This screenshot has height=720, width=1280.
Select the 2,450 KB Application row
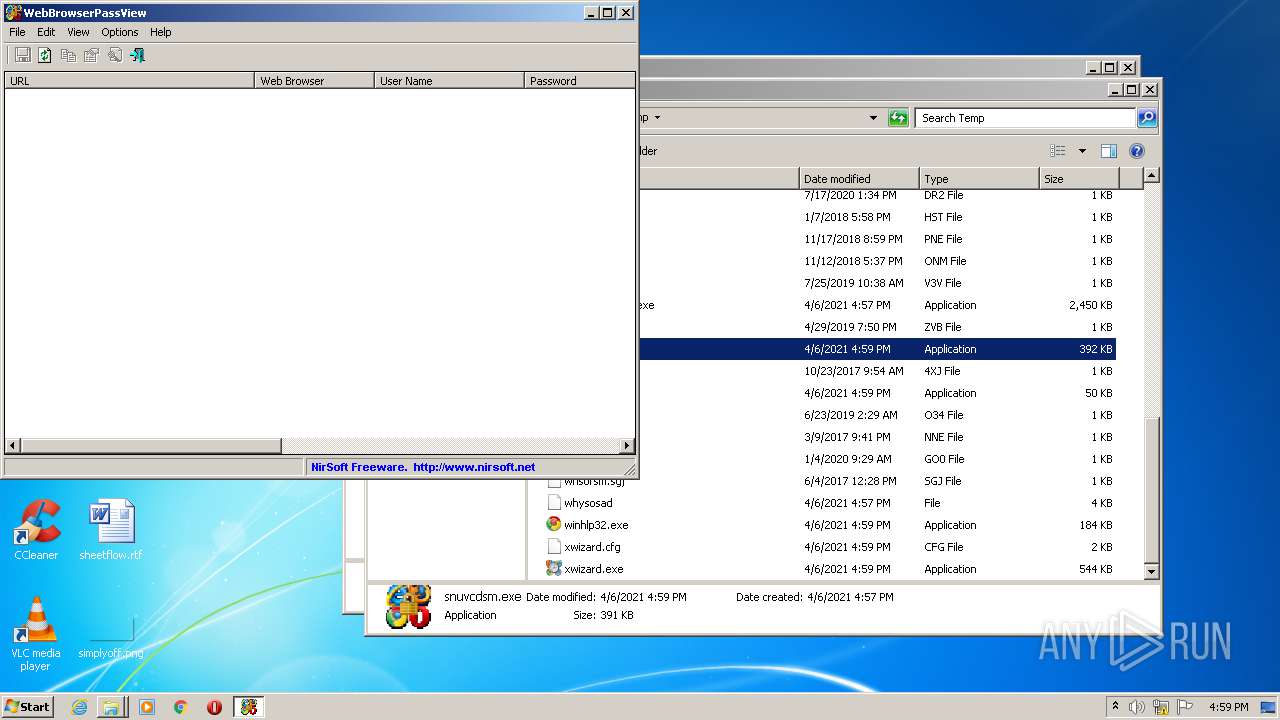[x=878, y=305]
